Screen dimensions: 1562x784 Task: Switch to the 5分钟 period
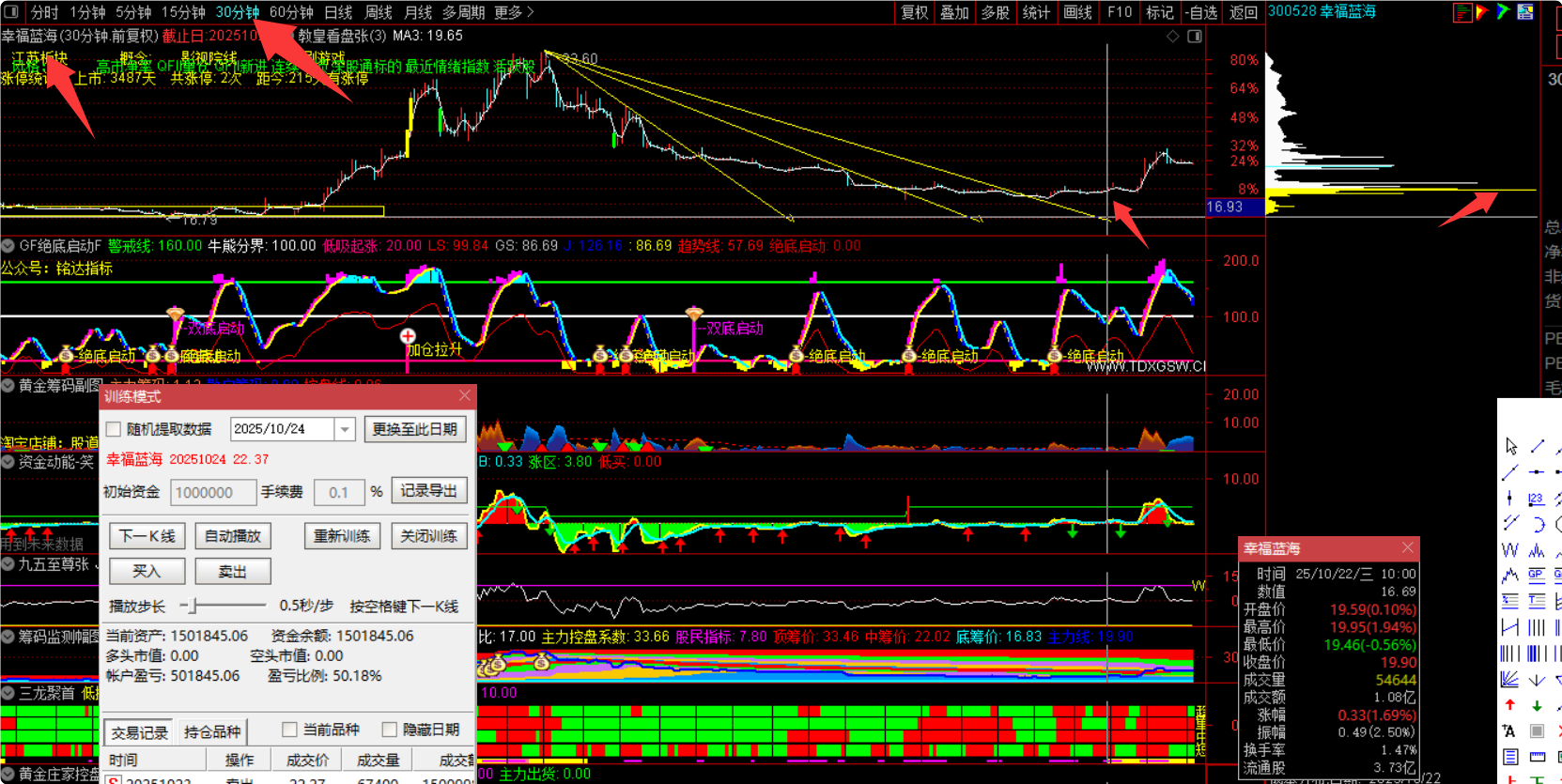[x=133, y=12]
